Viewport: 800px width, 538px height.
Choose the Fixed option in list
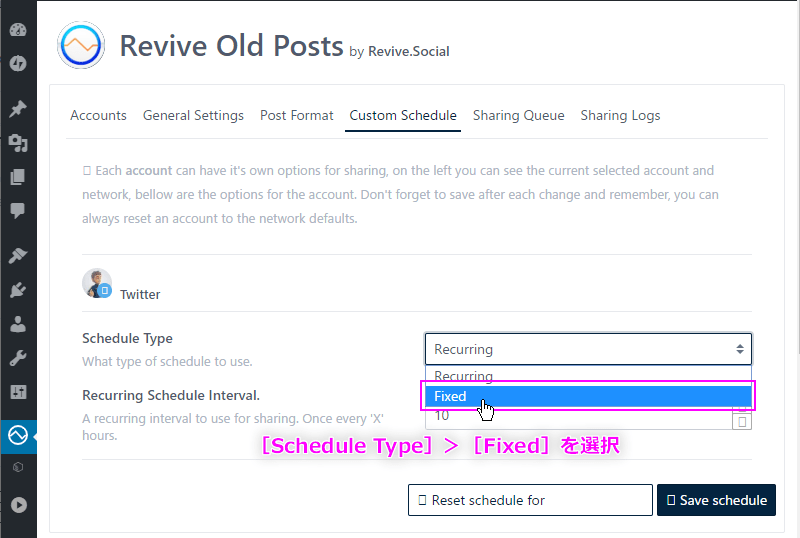[x=588, y=396]
